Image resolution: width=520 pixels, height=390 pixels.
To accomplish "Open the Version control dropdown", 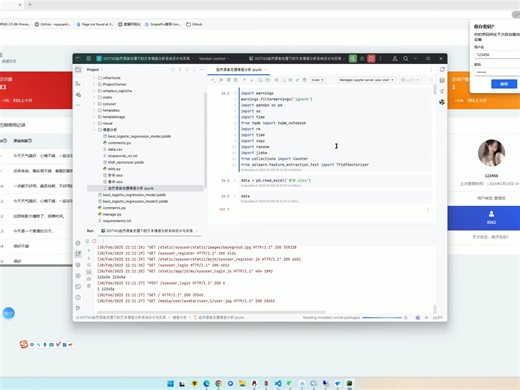I will [214, 59].
